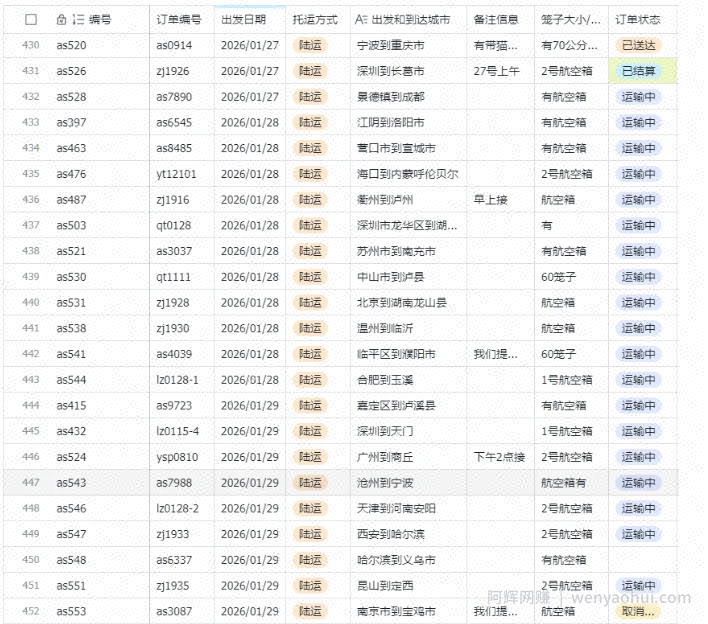Click the 有70公分 cage cell for as520
Screen dimensions: 708x624
tap(569, 45)
